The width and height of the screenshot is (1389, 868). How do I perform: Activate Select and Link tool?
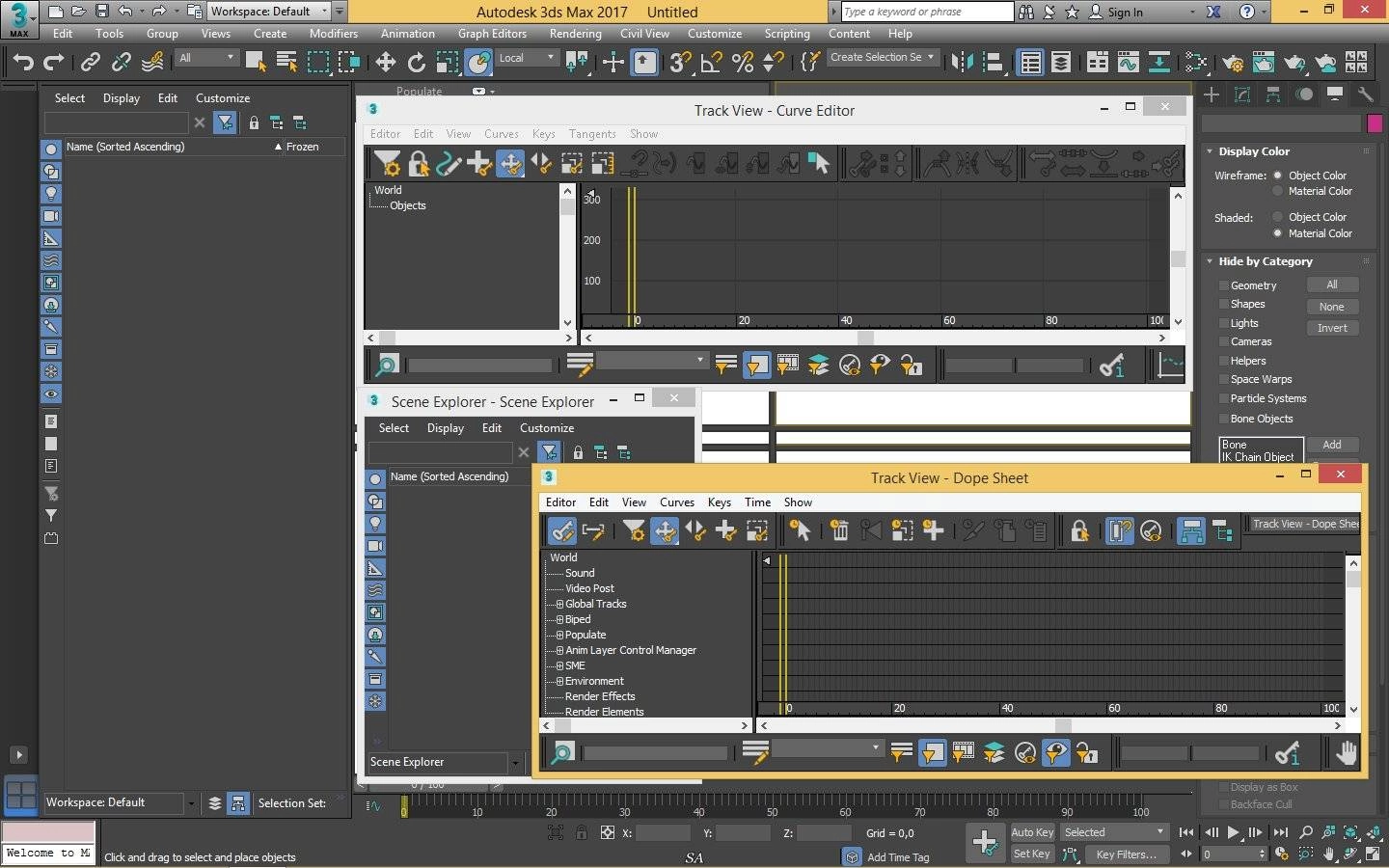click(x=91, y=63)
